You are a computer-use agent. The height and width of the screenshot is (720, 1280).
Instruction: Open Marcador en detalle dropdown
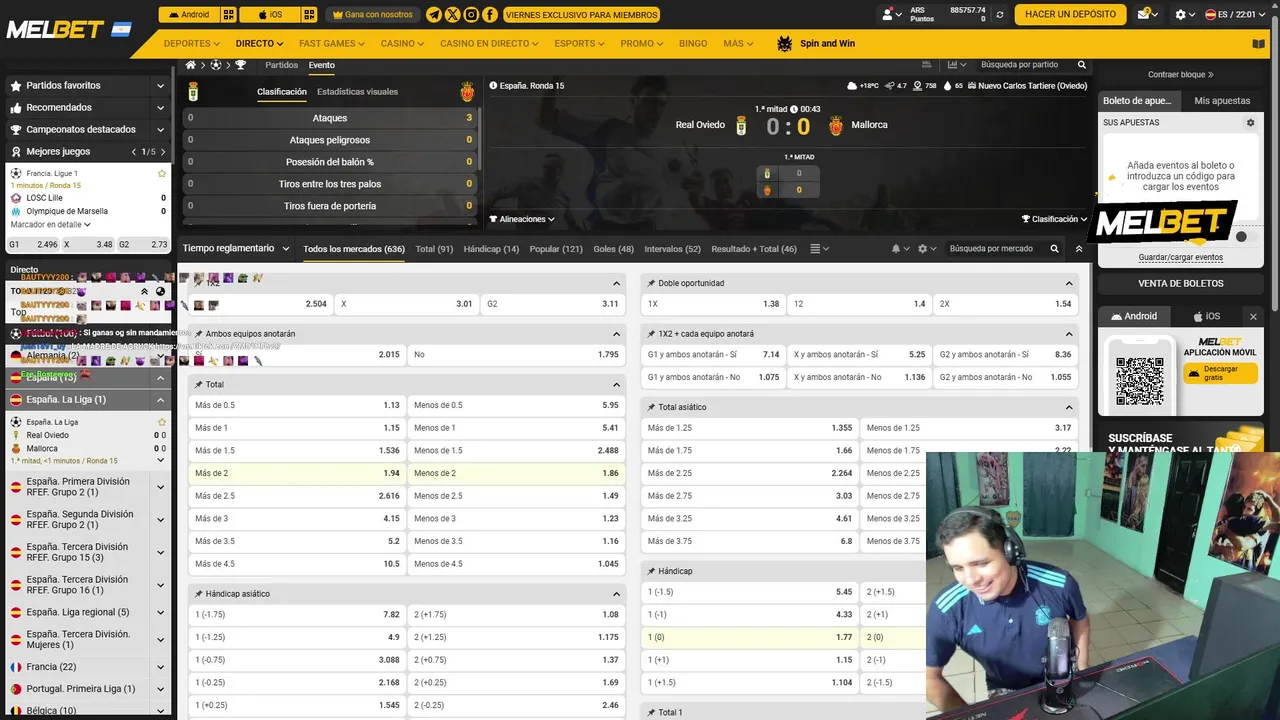(x=50, y=225)
